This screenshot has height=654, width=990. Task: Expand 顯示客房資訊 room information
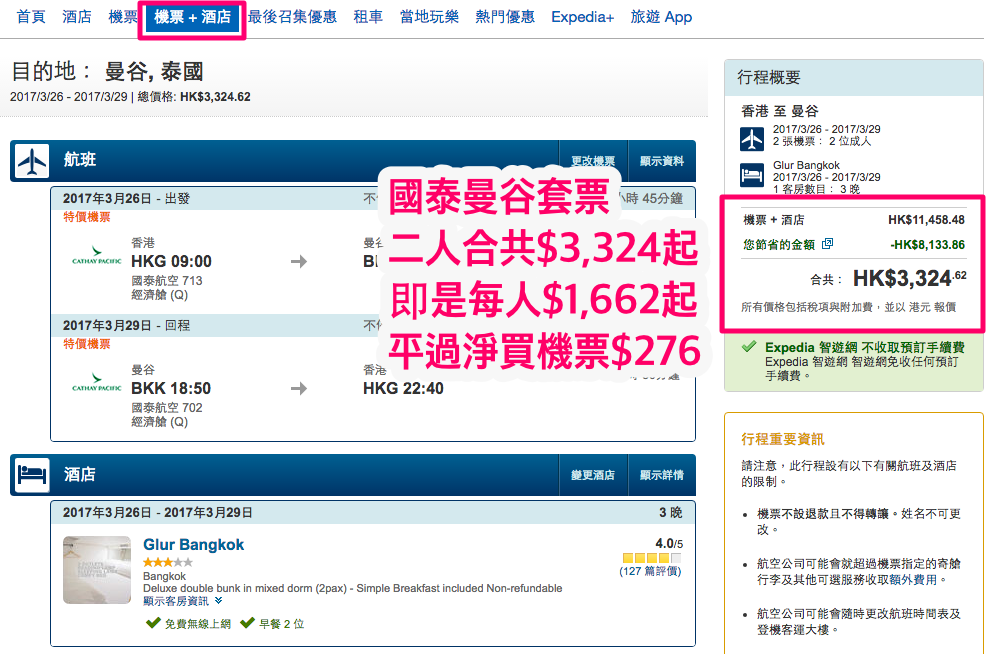(x=182, y=601)
